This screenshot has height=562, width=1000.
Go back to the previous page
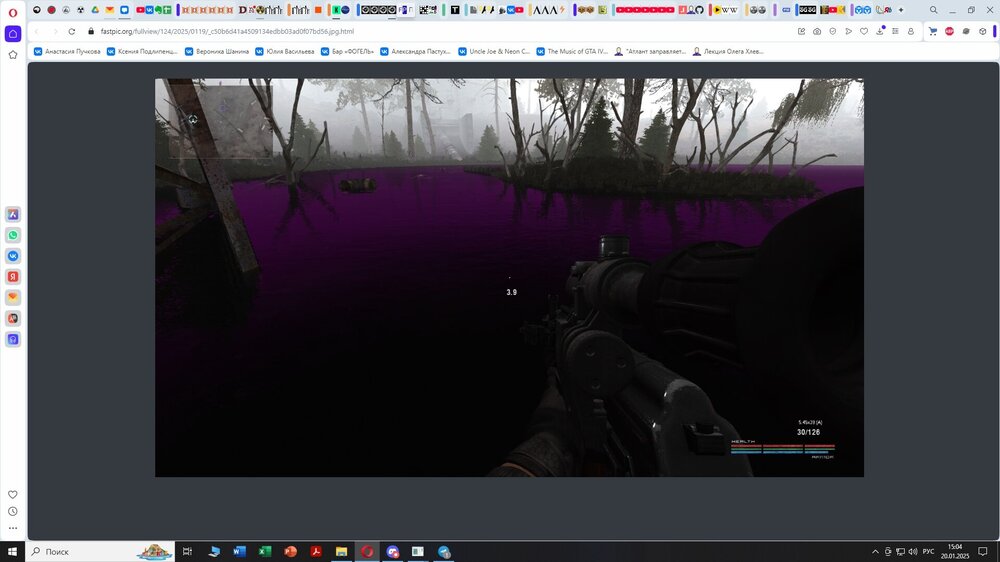pos(36,31)
